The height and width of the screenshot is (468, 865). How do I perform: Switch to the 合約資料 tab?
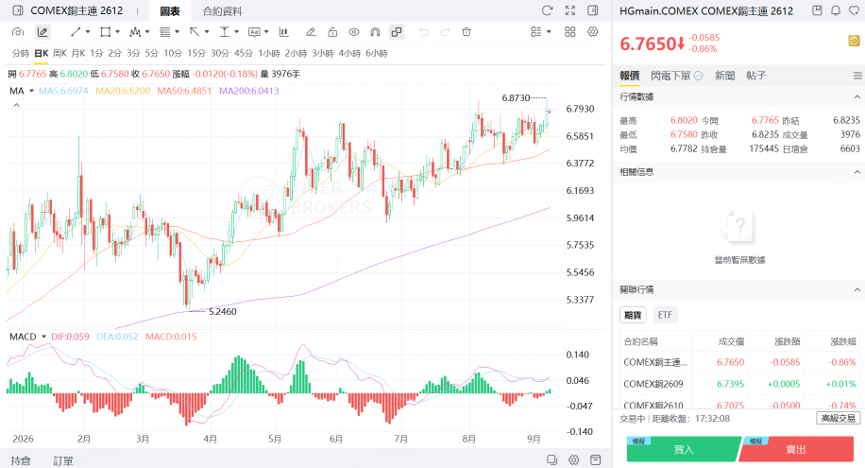(x=222, y=11)
